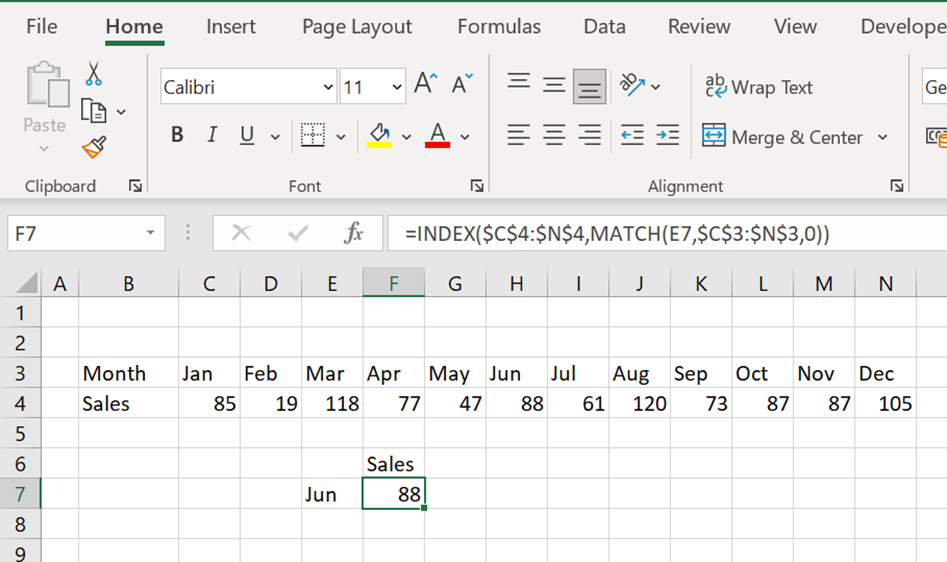Toggle Bold formatting

click(177, 135)
